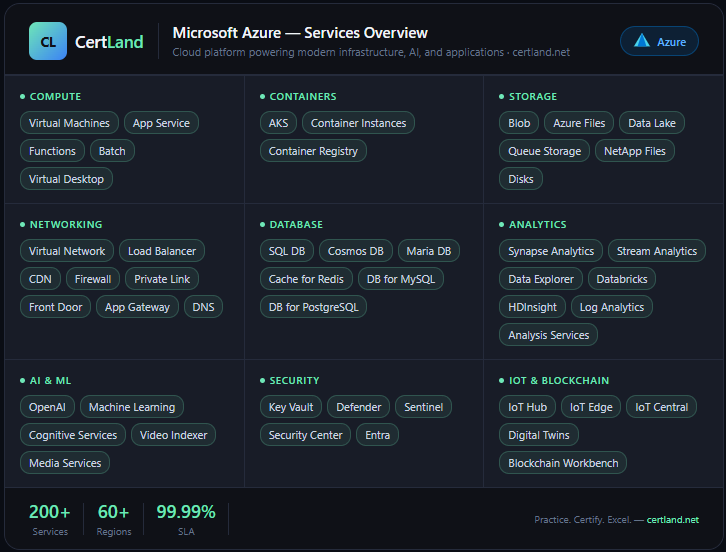Choose the Data Lake pill
Screen dimensions: 726x552
click(x=652, y=123)
